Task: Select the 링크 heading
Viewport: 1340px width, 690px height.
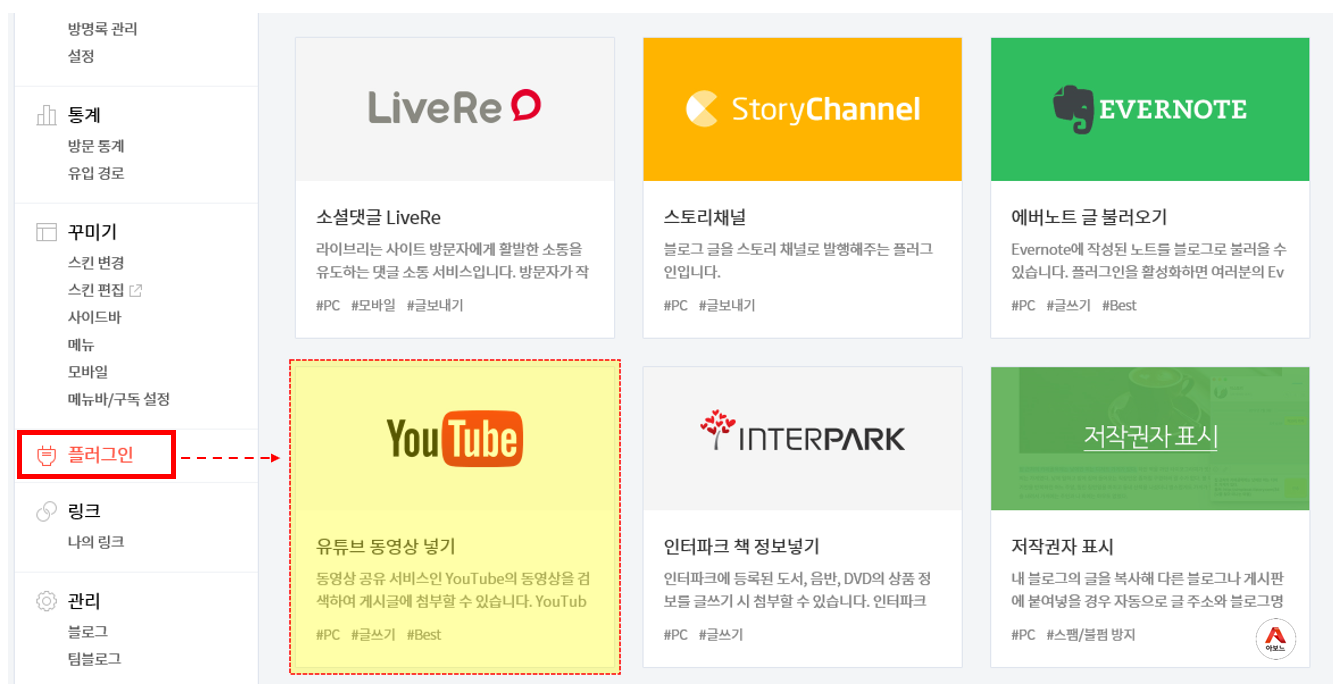Action: pyautogui.click(x=85, y=511)
